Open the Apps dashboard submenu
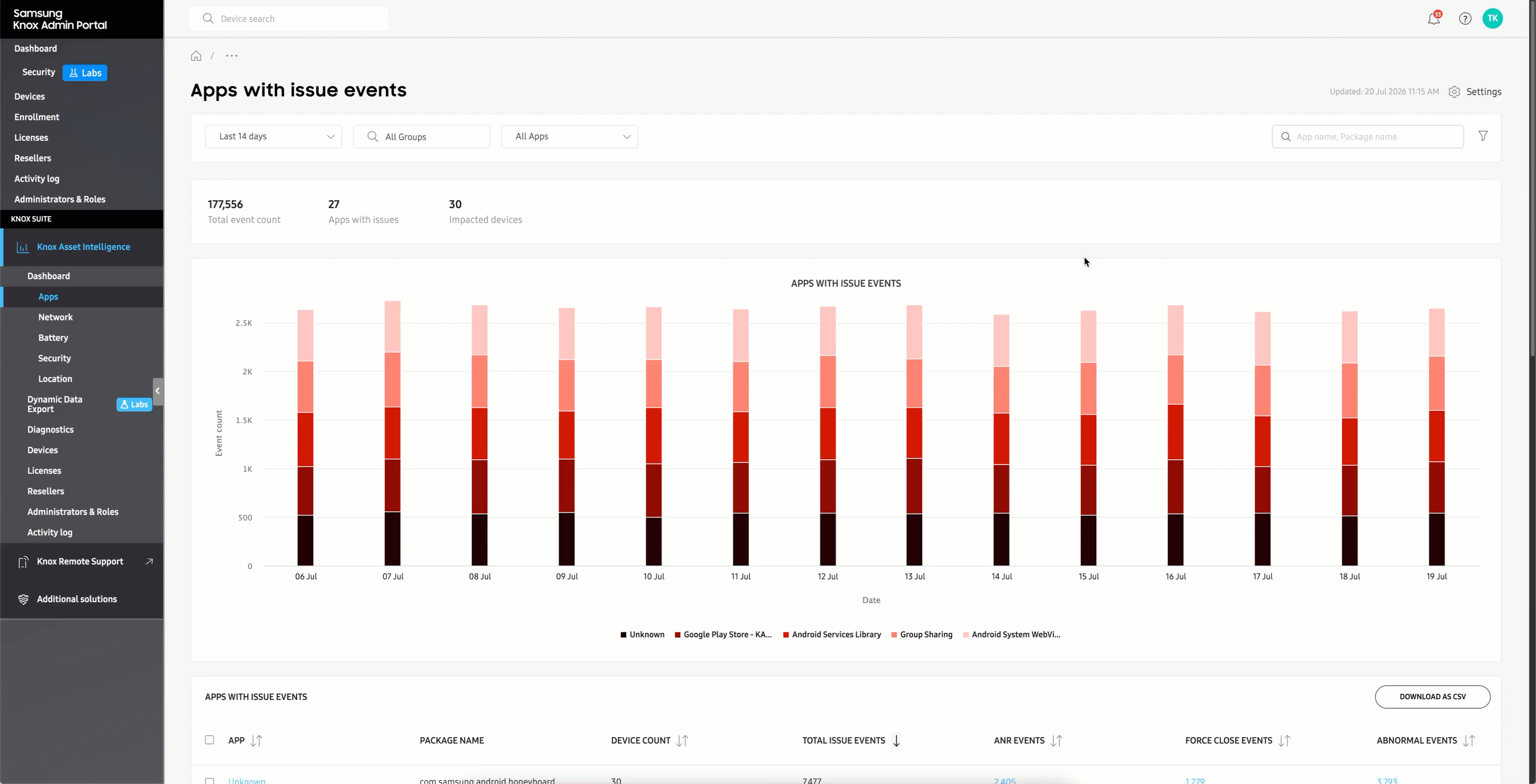 48,297
